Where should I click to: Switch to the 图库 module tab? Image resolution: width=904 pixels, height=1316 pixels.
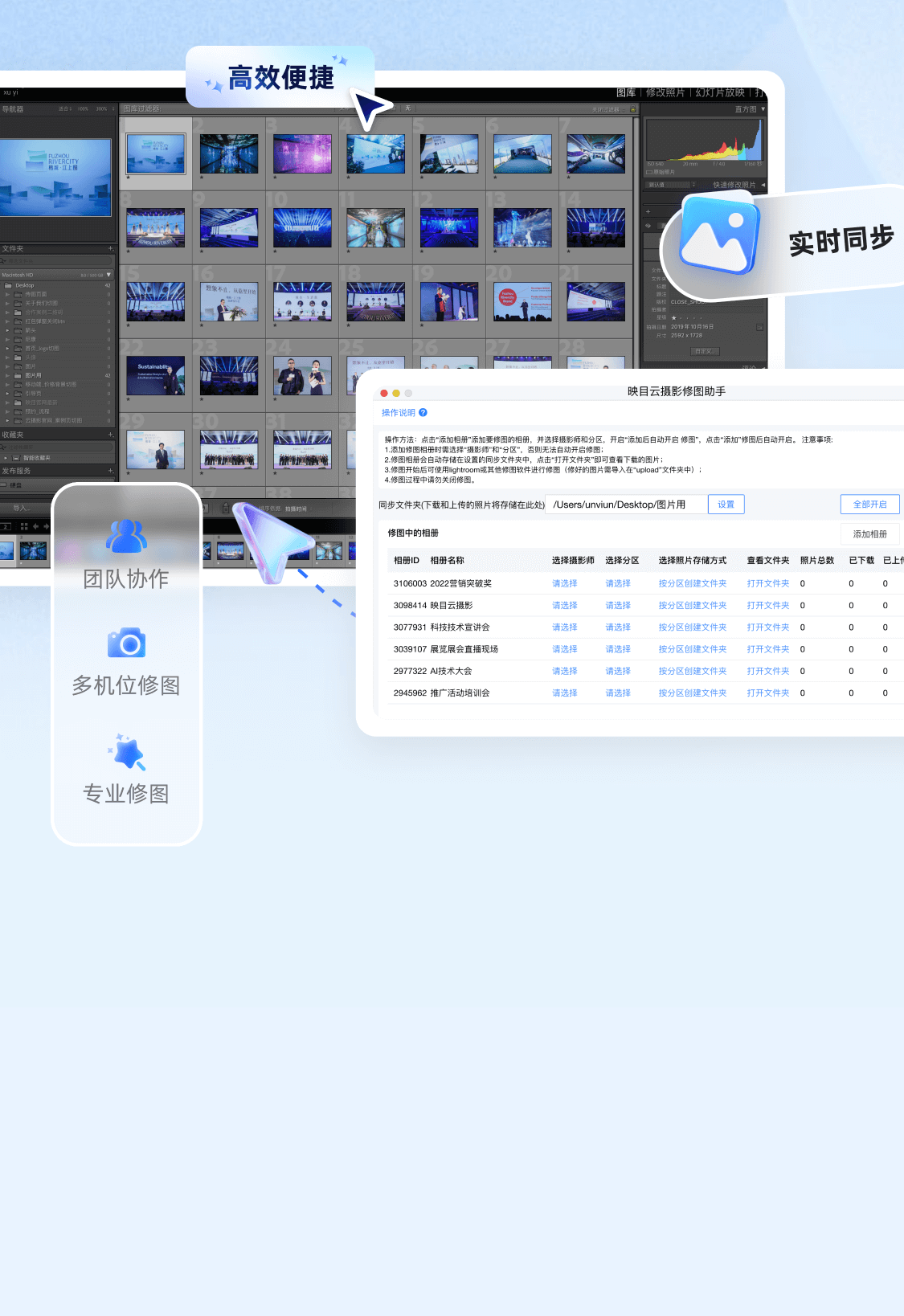pos(626,93)
